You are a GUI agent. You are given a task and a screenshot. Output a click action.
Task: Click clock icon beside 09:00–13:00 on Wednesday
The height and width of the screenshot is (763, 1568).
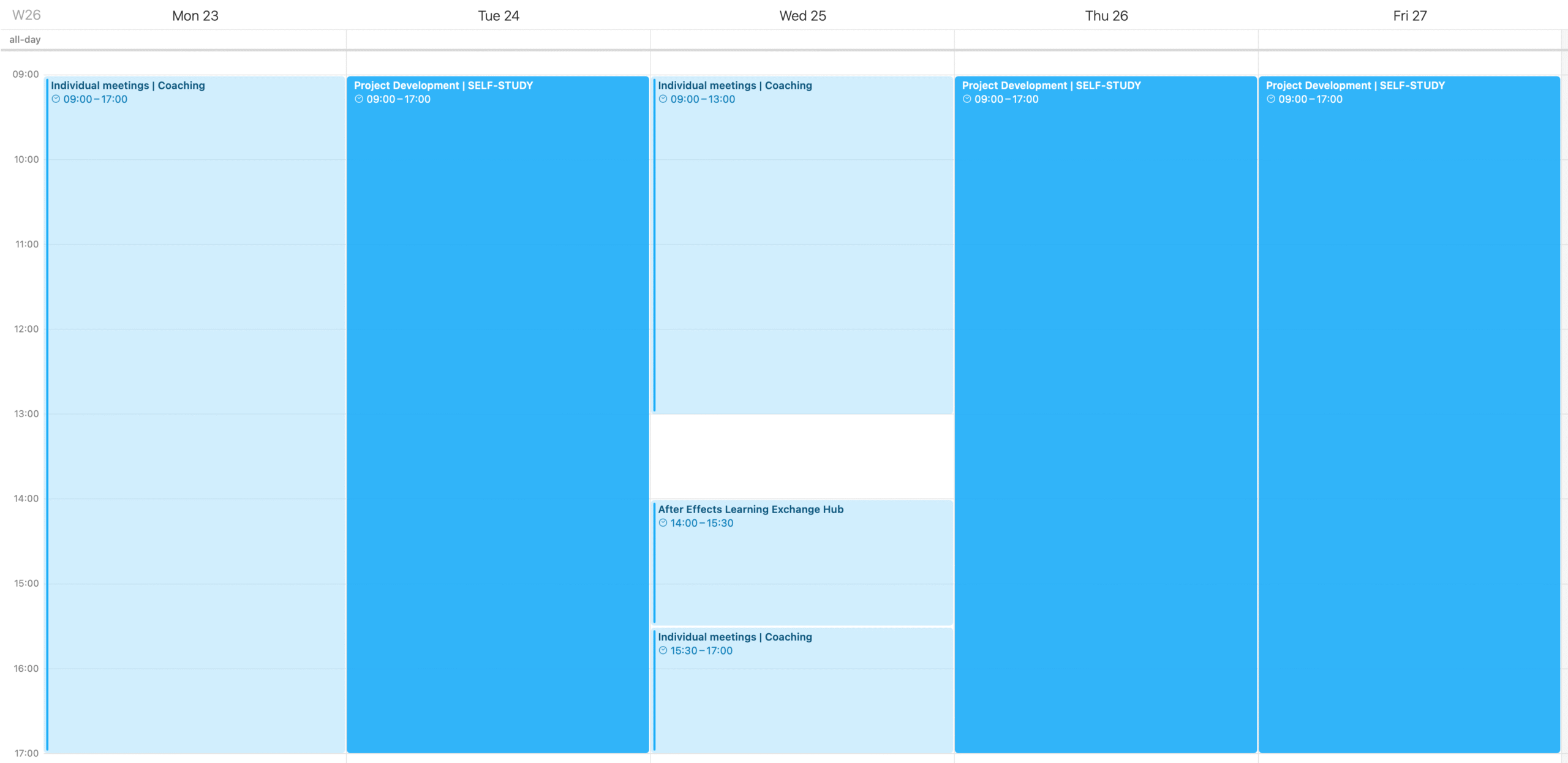pyautogui.click(x=663, y=99)
